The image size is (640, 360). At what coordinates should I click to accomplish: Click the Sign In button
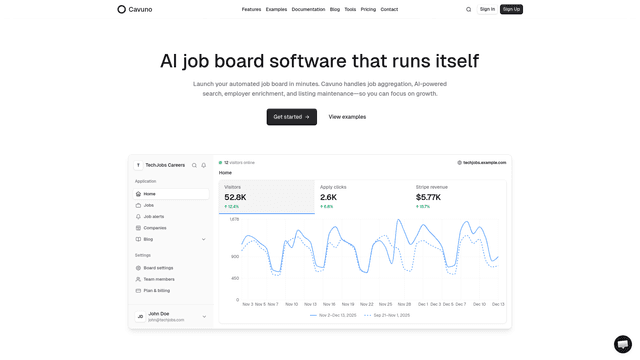click(487, 9)
